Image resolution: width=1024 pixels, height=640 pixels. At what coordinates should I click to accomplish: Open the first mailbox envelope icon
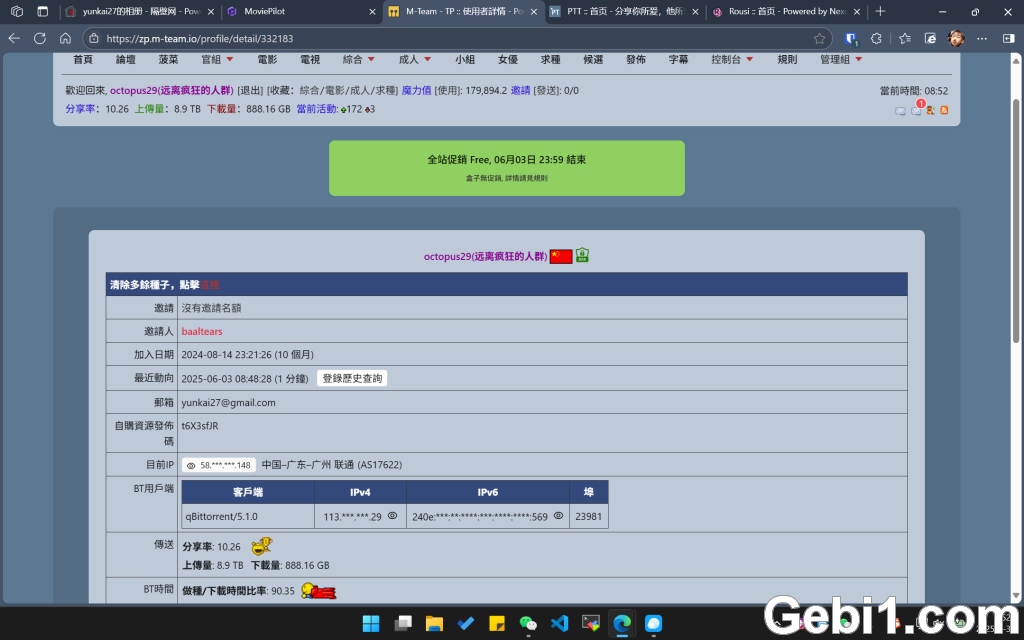coord(901,111)
